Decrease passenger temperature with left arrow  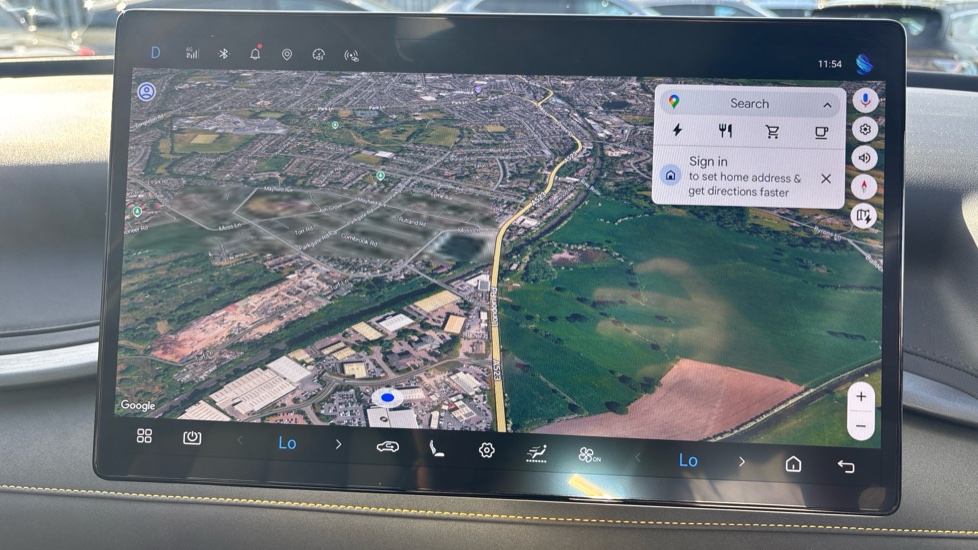(637, 458)
